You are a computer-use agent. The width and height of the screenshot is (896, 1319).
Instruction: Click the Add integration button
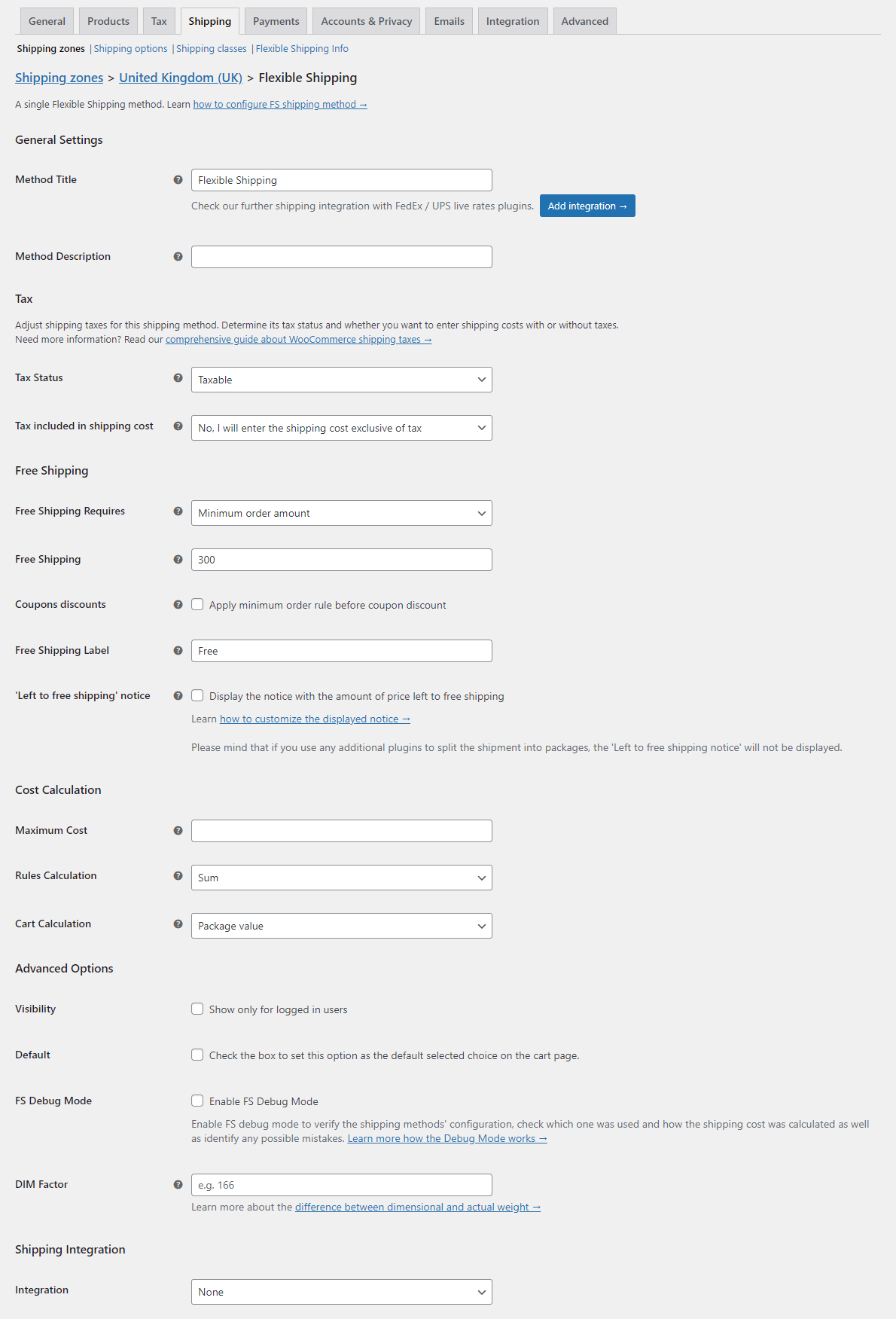[x=587, y=206]
